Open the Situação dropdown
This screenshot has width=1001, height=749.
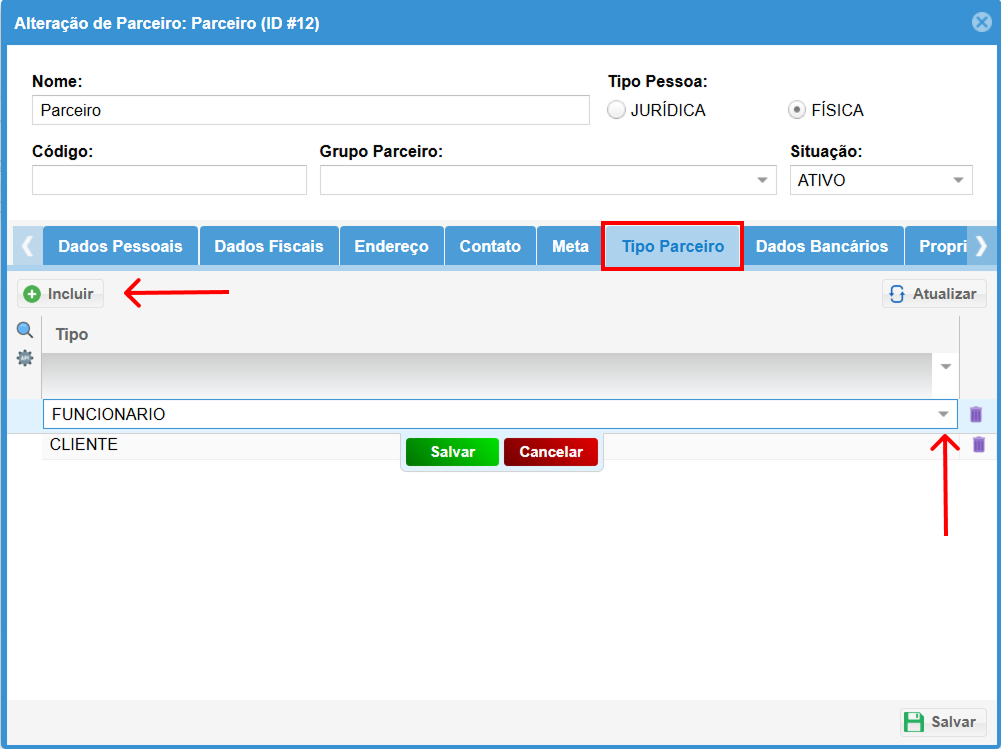click(x=959, y=181)
